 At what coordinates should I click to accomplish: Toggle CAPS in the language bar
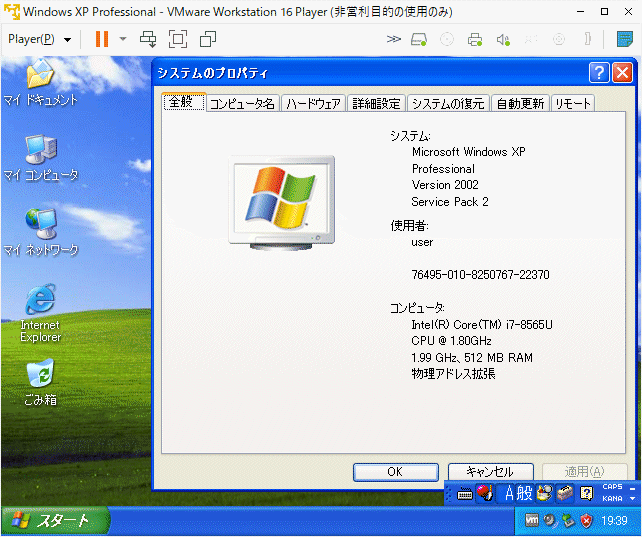[x=612, y=487]
